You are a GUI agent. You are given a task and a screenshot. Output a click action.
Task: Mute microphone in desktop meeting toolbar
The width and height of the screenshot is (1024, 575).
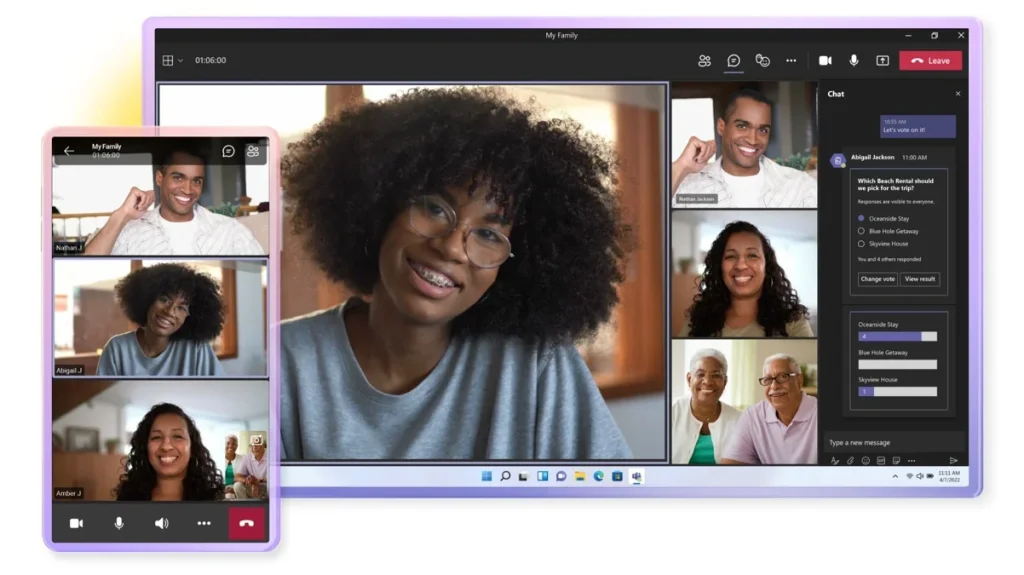(x=853, y=61)
